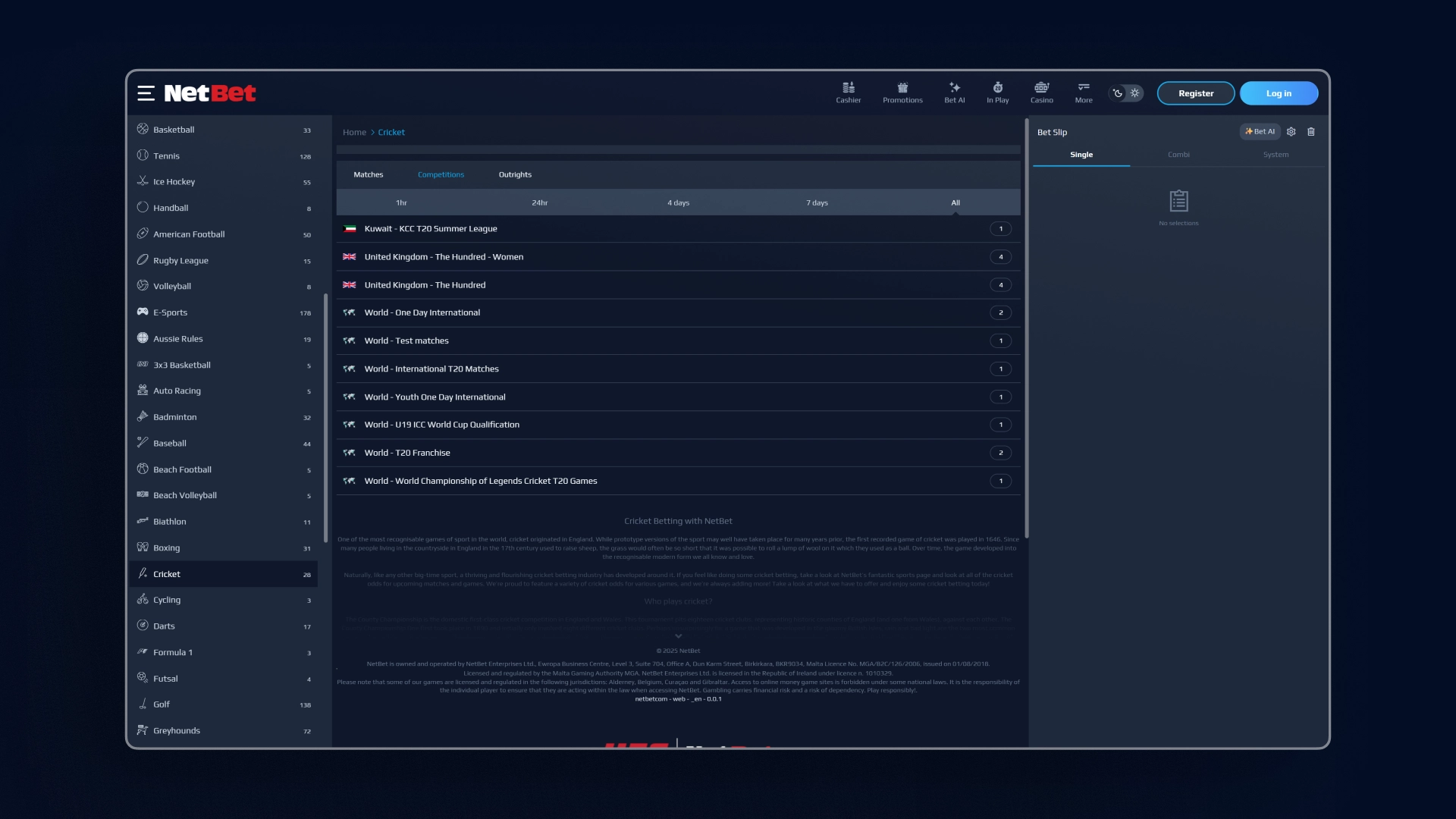Screen dimensions: 1456x819
Task: Select the System bet slip tab
Action: (1276, 155)
